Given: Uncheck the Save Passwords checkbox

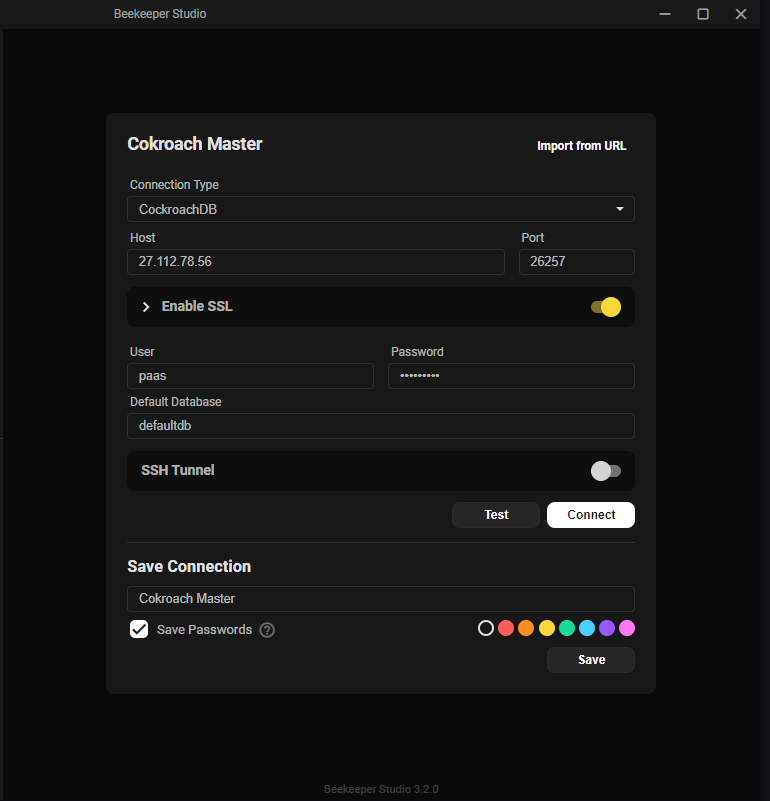Looking at the screenshot, I should point(139,629).
